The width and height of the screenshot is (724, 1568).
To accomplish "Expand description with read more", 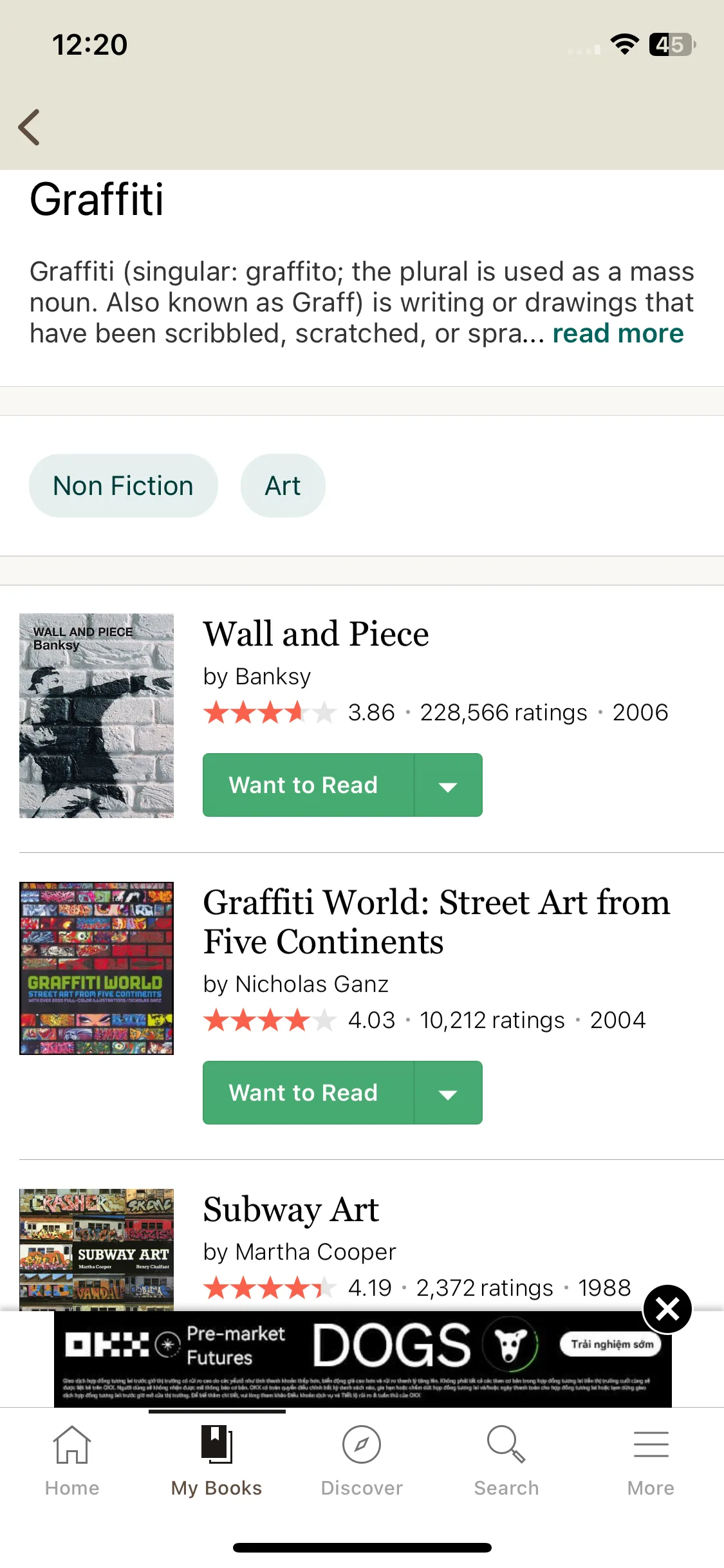I will [618, 333].
